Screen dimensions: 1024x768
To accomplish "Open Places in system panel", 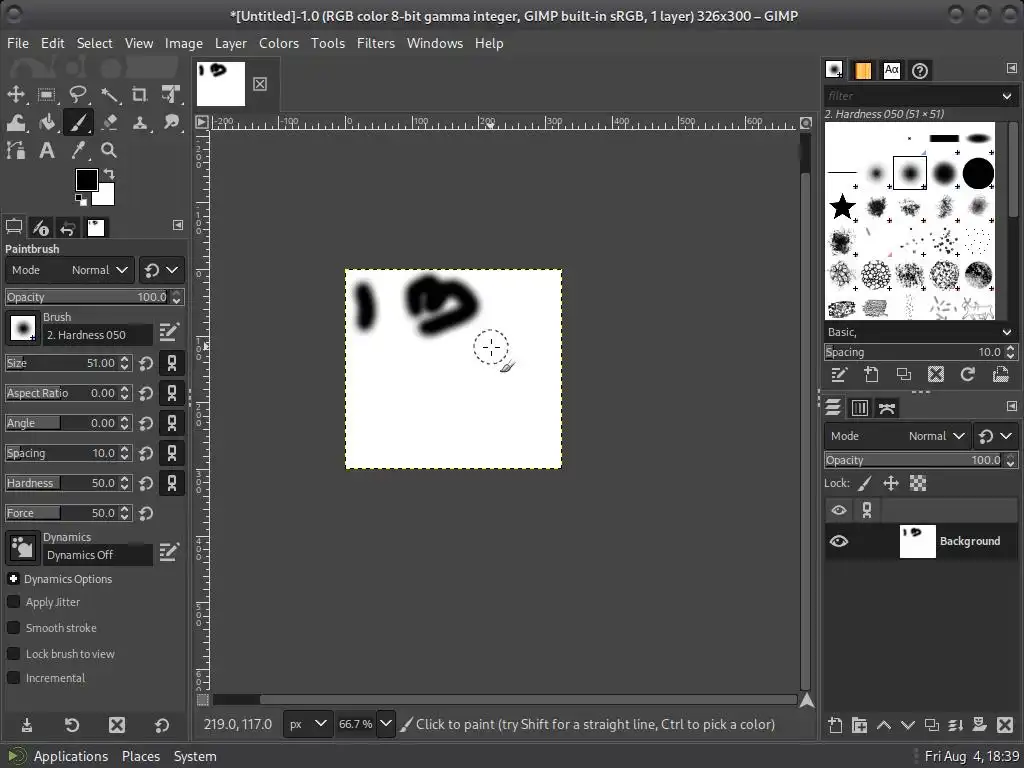I will [x=140, y=756].
